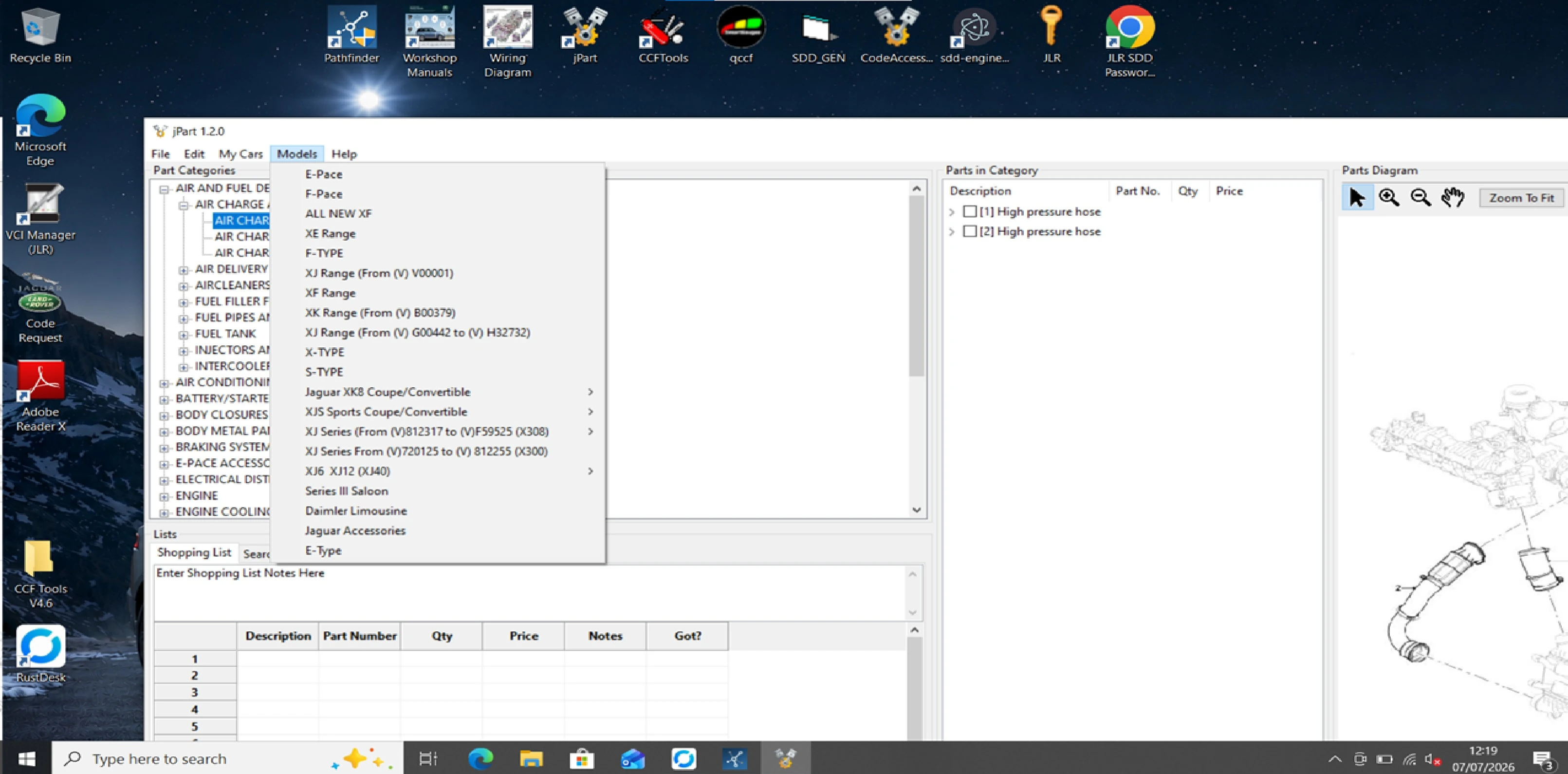This screenshot has width=1568, height=774.
Task: Open JLR SDD Password Chrome shortcut
Action: pos(1130,41)
